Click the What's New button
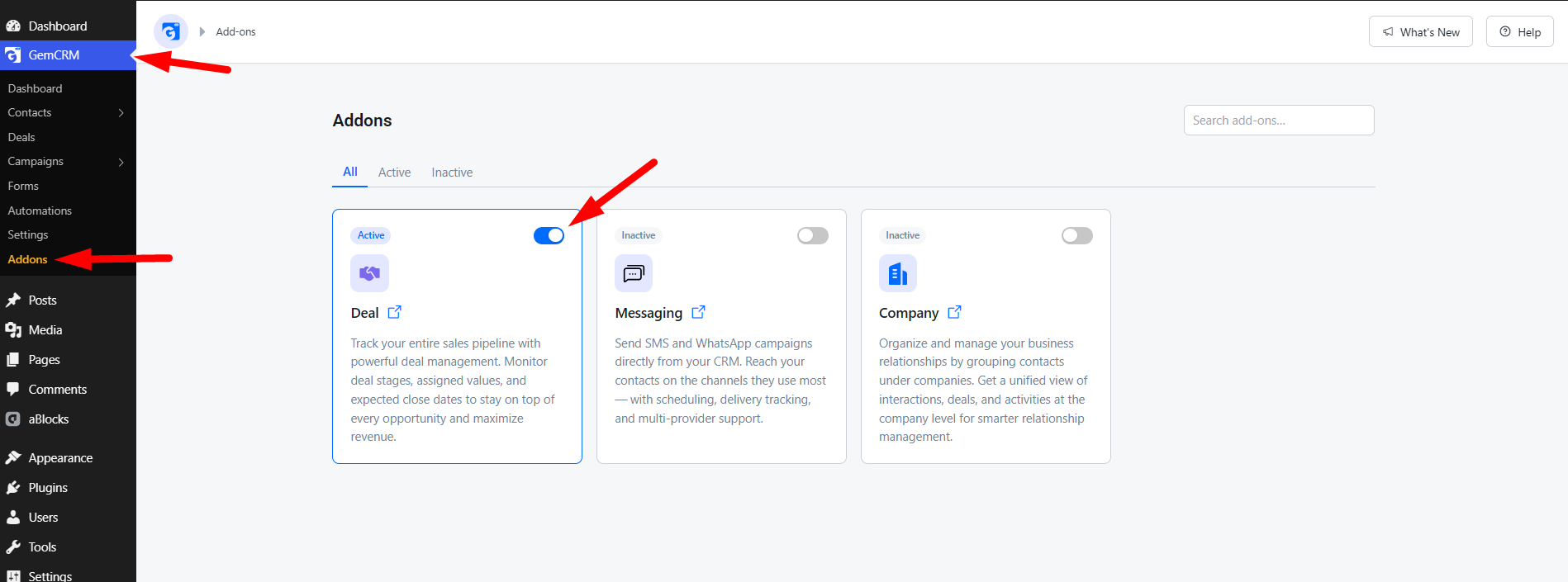This screenshot has width=1568, height=582. [1421, 31]
